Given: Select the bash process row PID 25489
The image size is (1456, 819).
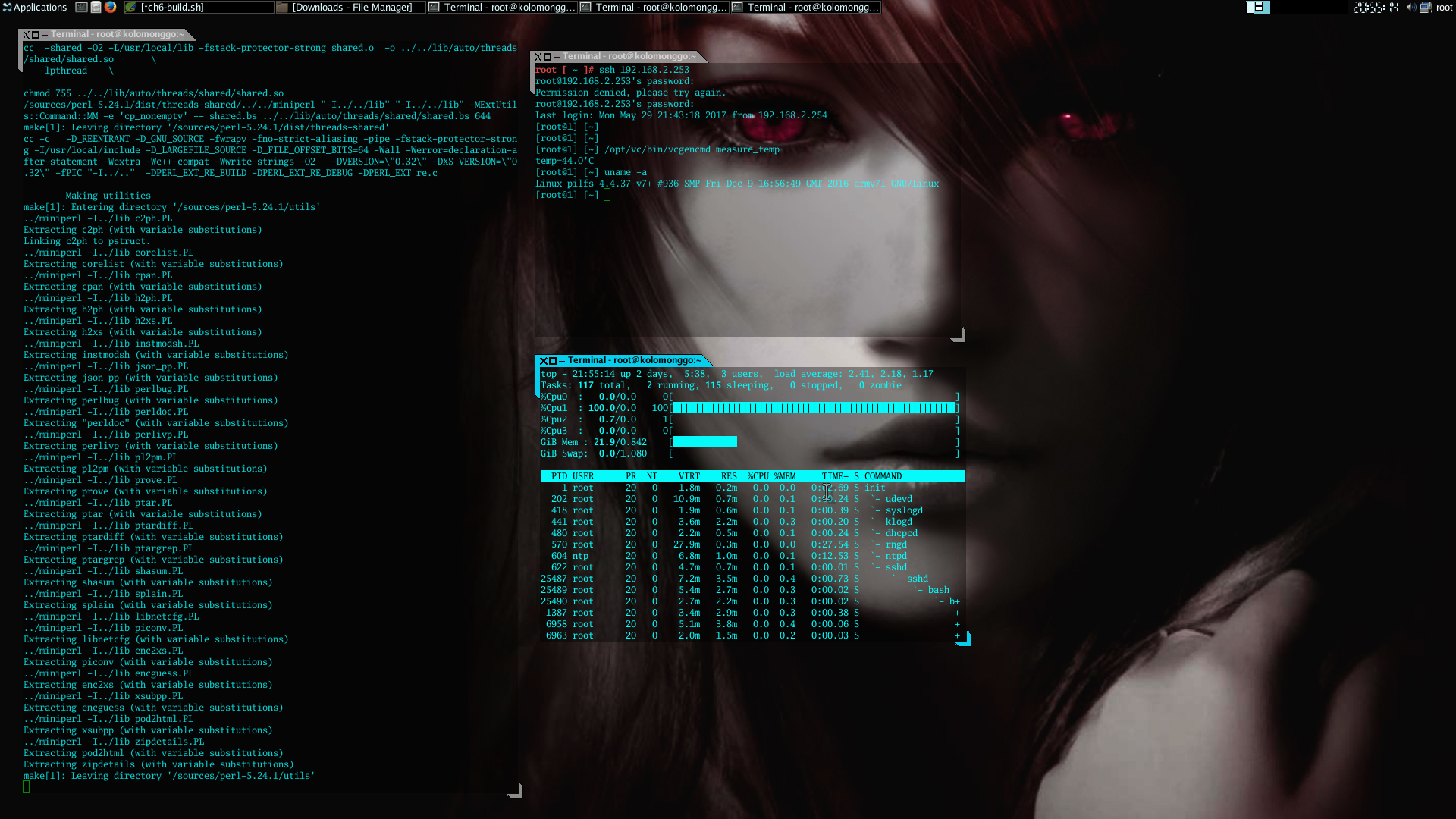Looking at the screenshot, I should coord(752,590).
